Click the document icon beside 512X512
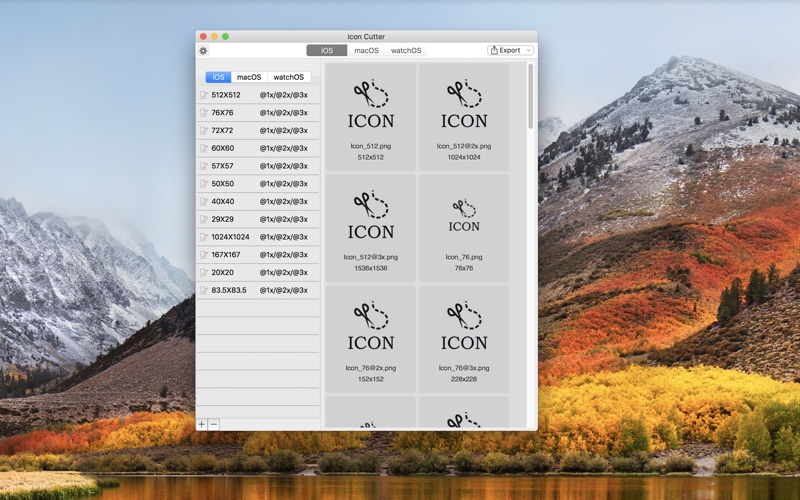 (204, 95)
